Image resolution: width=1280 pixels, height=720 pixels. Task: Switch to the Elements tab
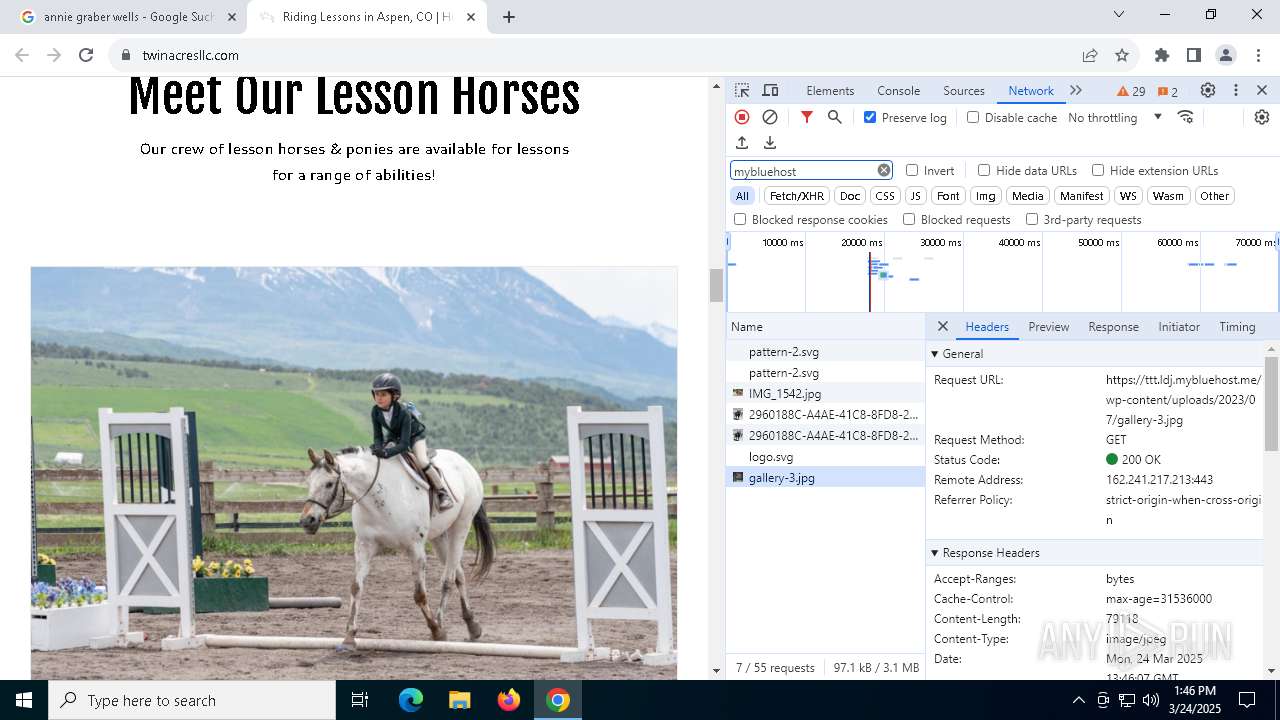point(830,90)
